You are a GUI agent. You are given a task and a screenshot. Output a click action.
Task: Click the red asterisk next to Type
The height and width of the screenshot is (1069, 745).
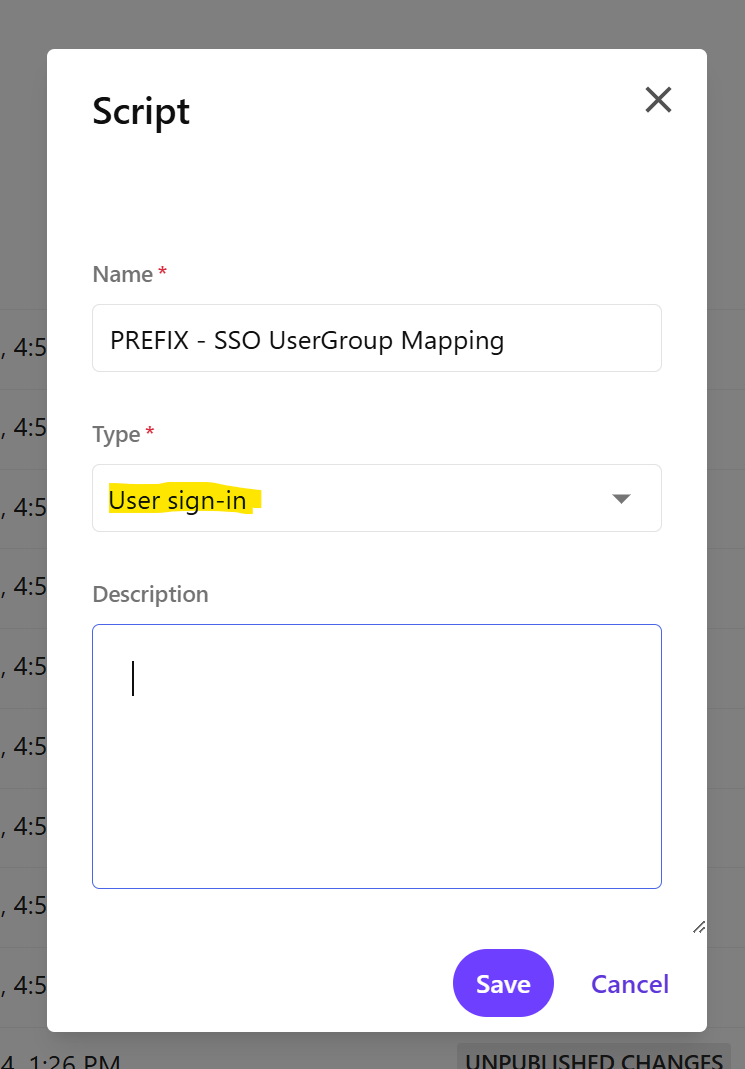[150, 433]
